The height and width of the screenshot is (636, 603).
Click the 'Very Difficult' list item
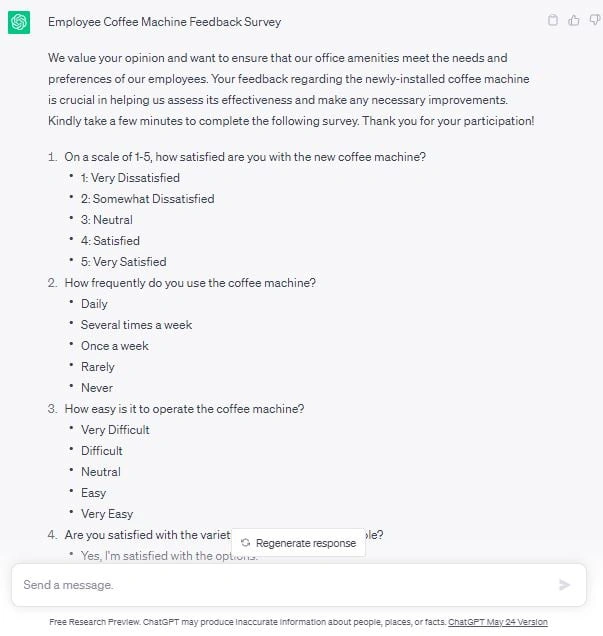tap(115, 430)
